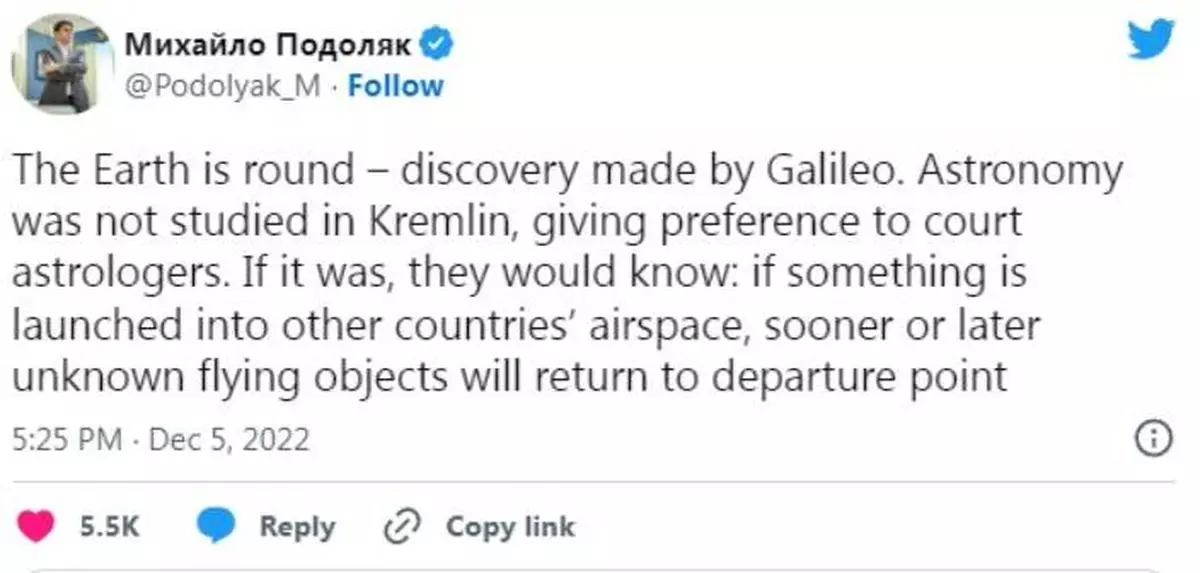This screenshot has height=573, width=1200.
Task: Click the 5.5K likes count
Action: tap(109, 527)
